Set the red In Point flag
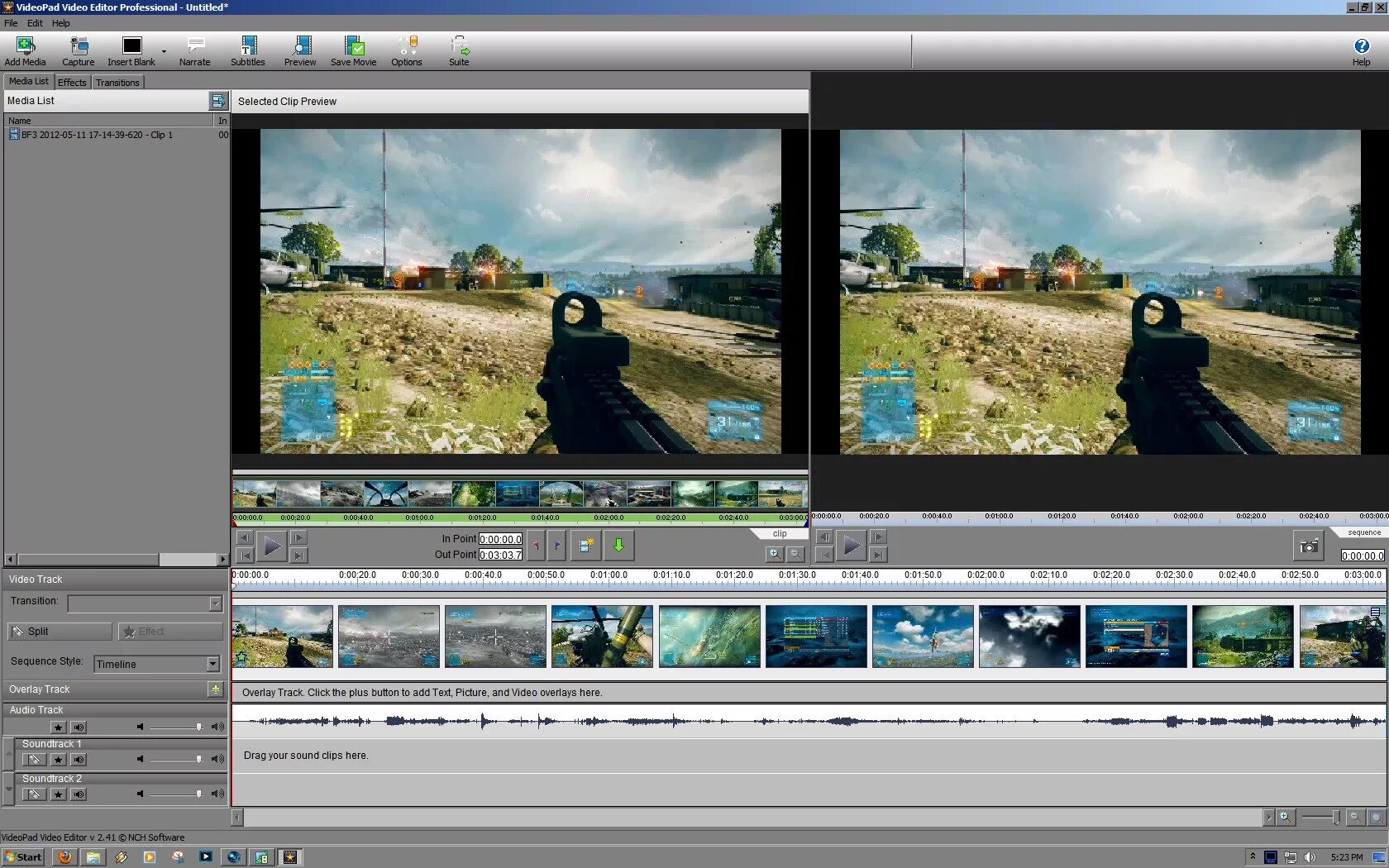Screen dimensions: 1389x868 point(536,546)
